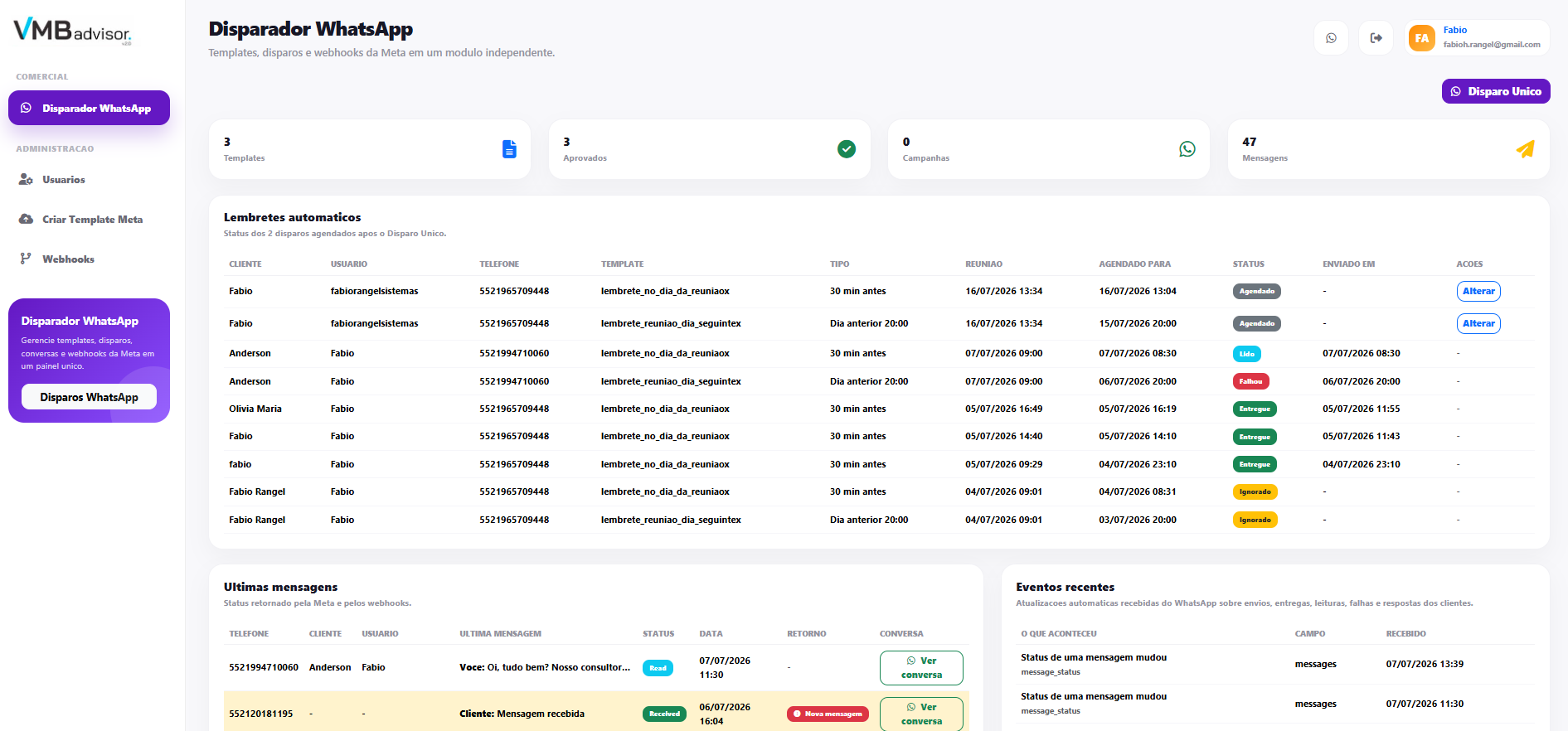The height and width of the screenshot is (731, 1568).
Task: Click the Eventos recentes section title
Action: 1065,587
